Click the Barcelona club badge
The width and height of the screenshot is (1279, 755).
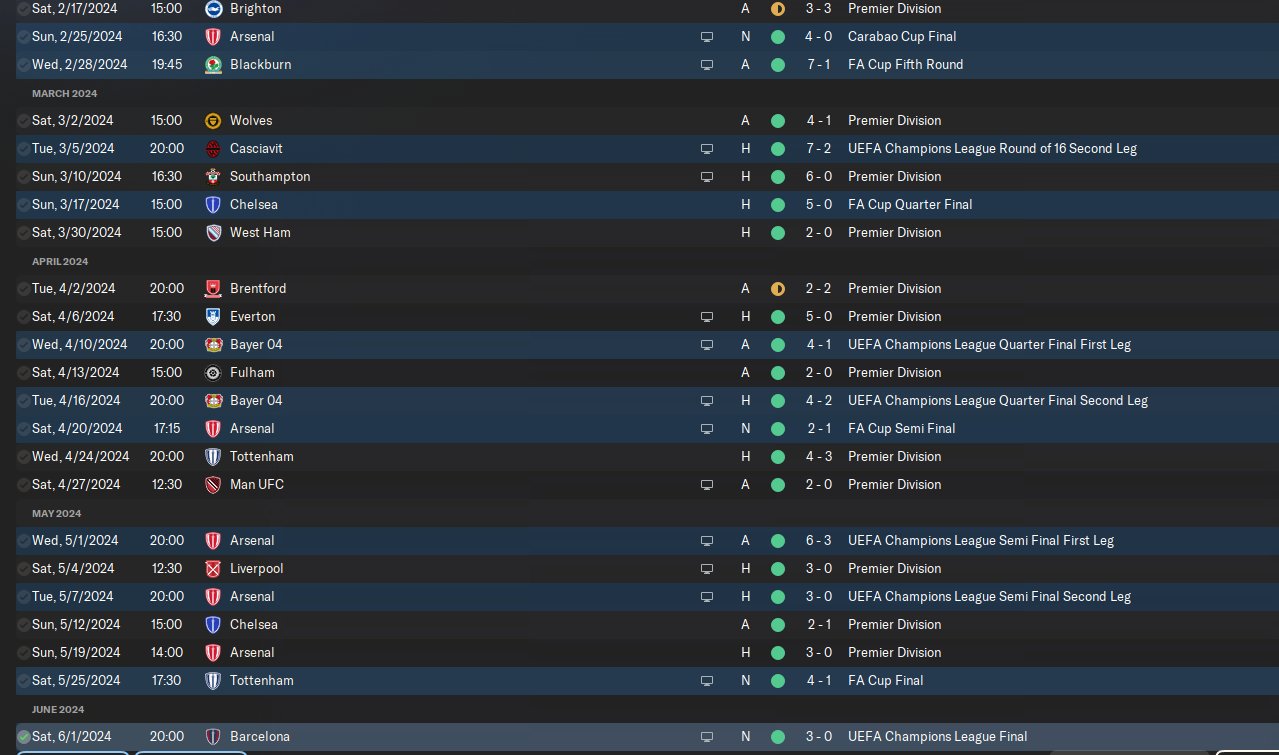point(212,736)
